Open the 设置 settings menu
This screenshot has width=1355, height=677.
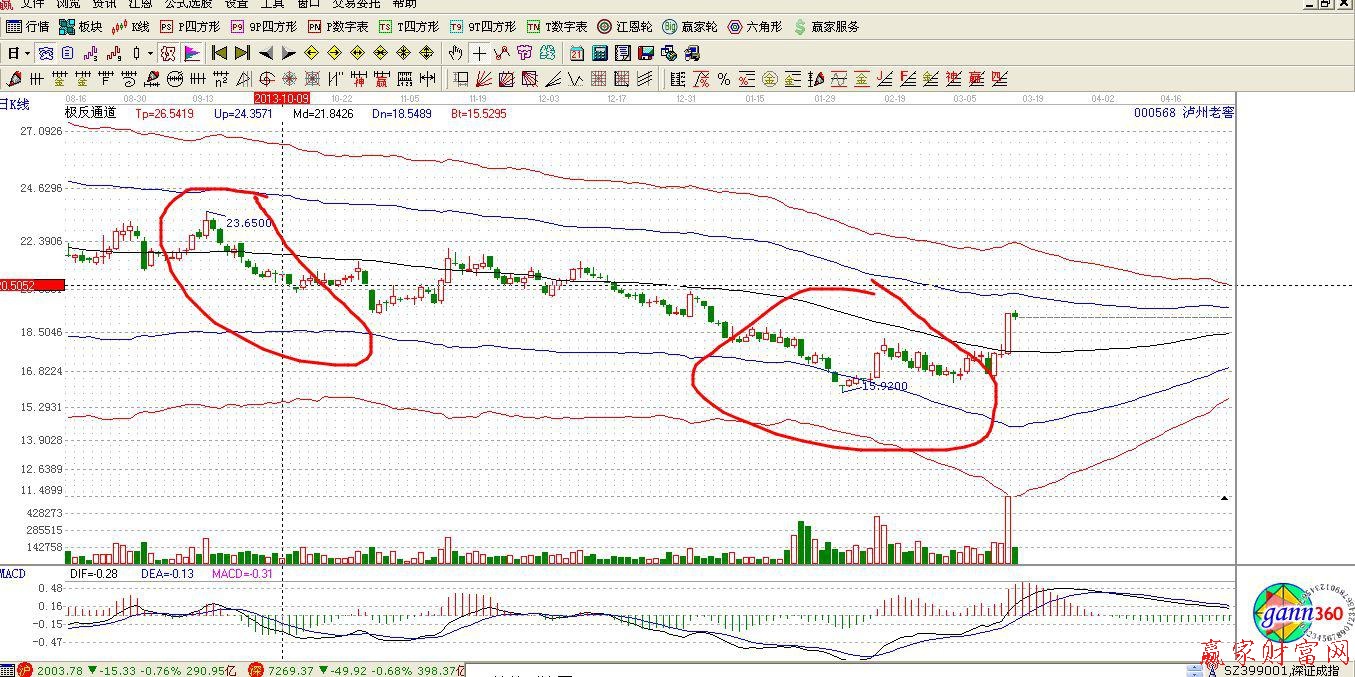click(x=236, y=4)
